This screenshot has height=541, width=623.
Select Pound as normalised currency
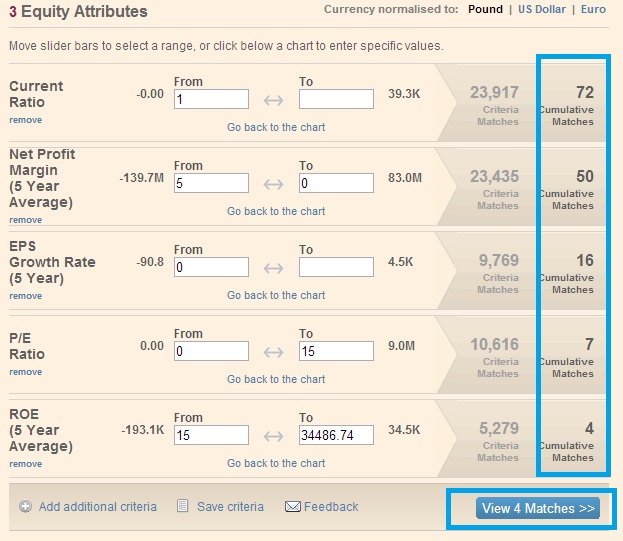tap(485, 10)
